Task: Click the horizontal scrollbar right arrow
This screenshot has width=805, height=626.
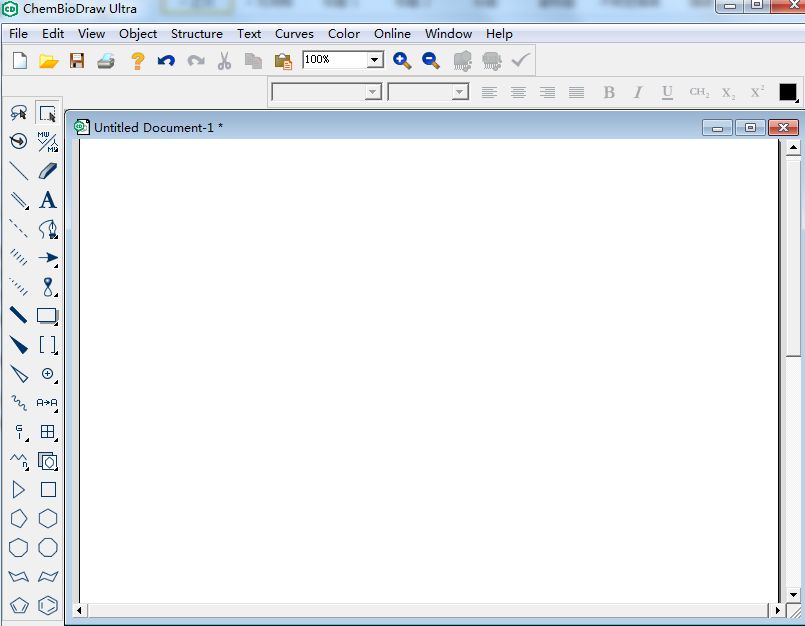Action: [777, 611]
